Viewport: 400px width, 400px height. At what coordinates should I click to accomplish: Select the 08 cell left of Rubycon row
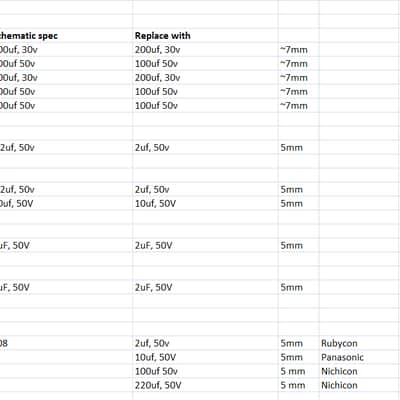click(66, 343)
